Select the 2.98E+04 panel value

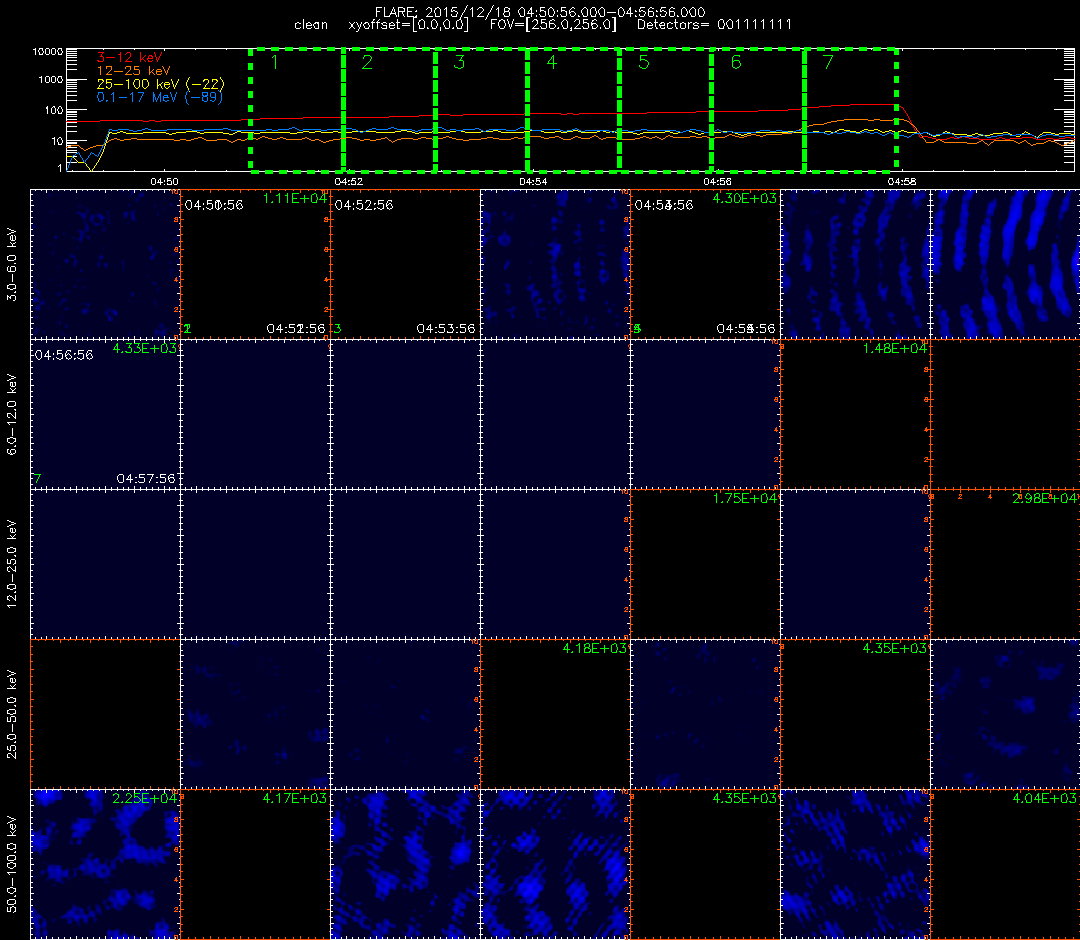tap(1044, 499)
